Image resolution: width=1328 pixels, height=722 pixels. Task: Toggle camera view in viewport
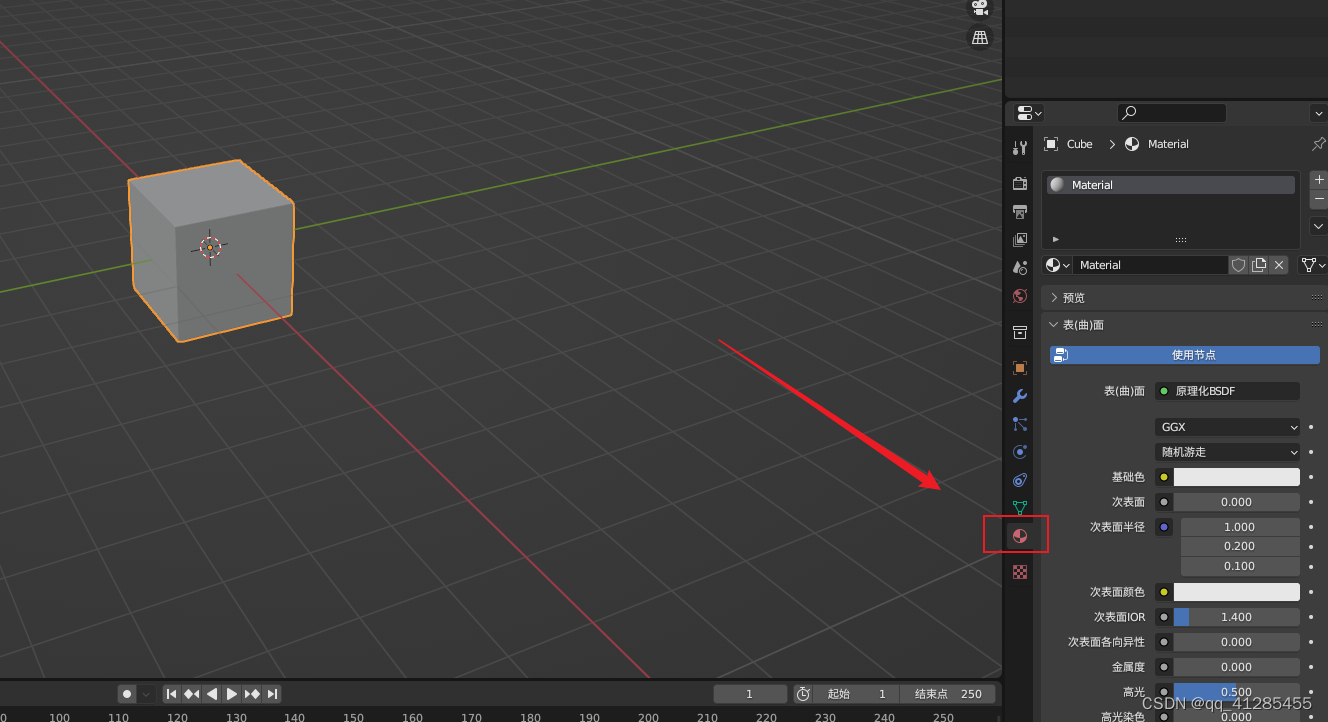click(x=980, y=8)
